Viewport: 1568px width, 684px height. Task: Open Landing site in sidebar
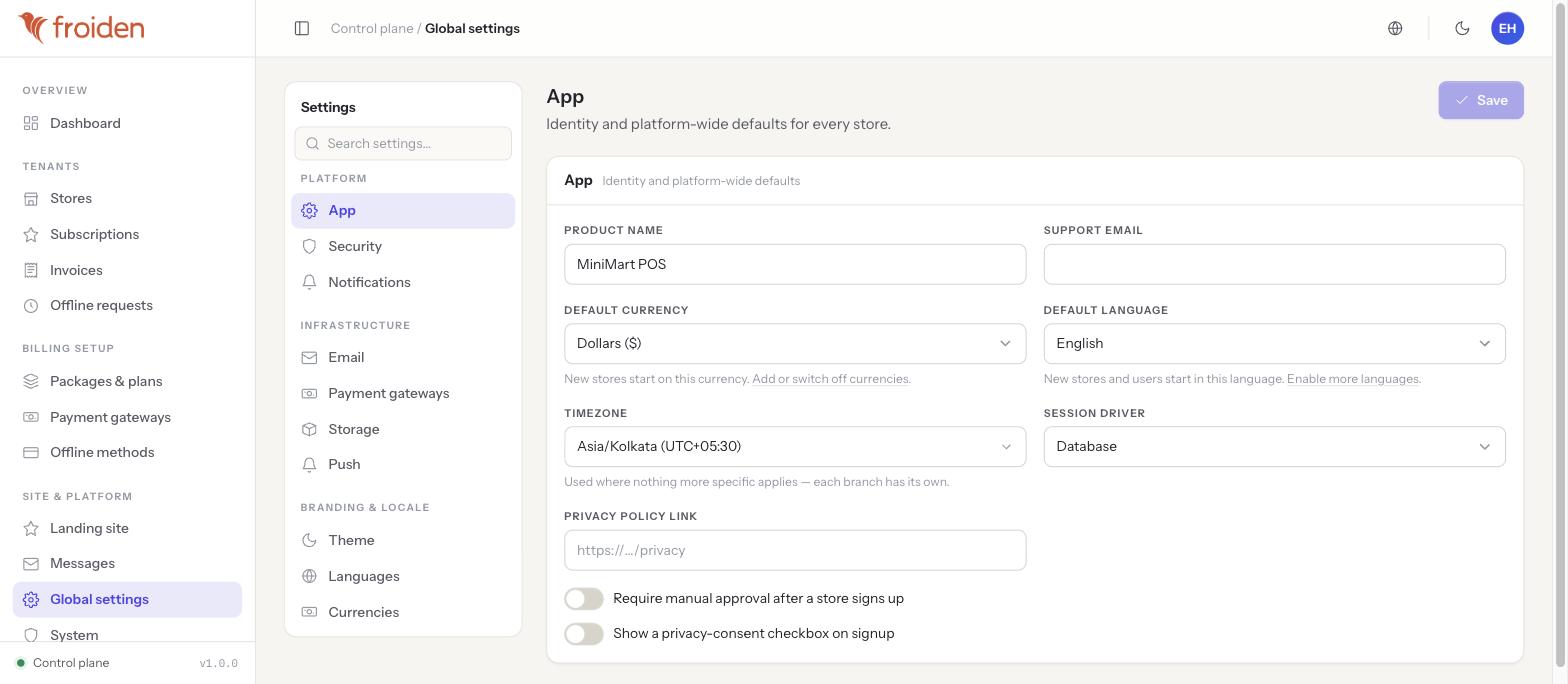point(127,528)
